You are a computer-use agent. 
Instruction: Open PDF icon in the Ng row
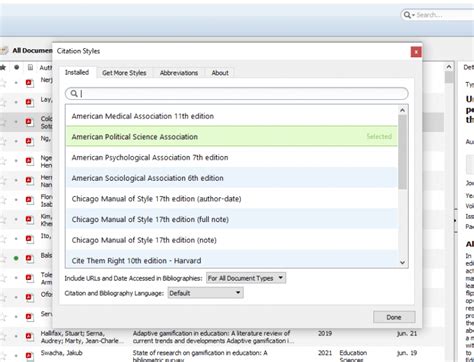coord(29,141)
